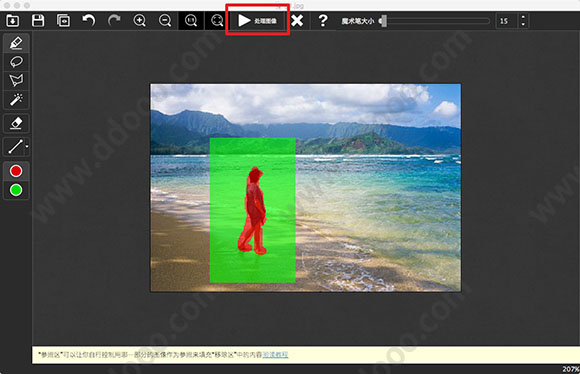The image size is (580, 374).
Task: Choose the red removal marker color
Action: [16, 171]
